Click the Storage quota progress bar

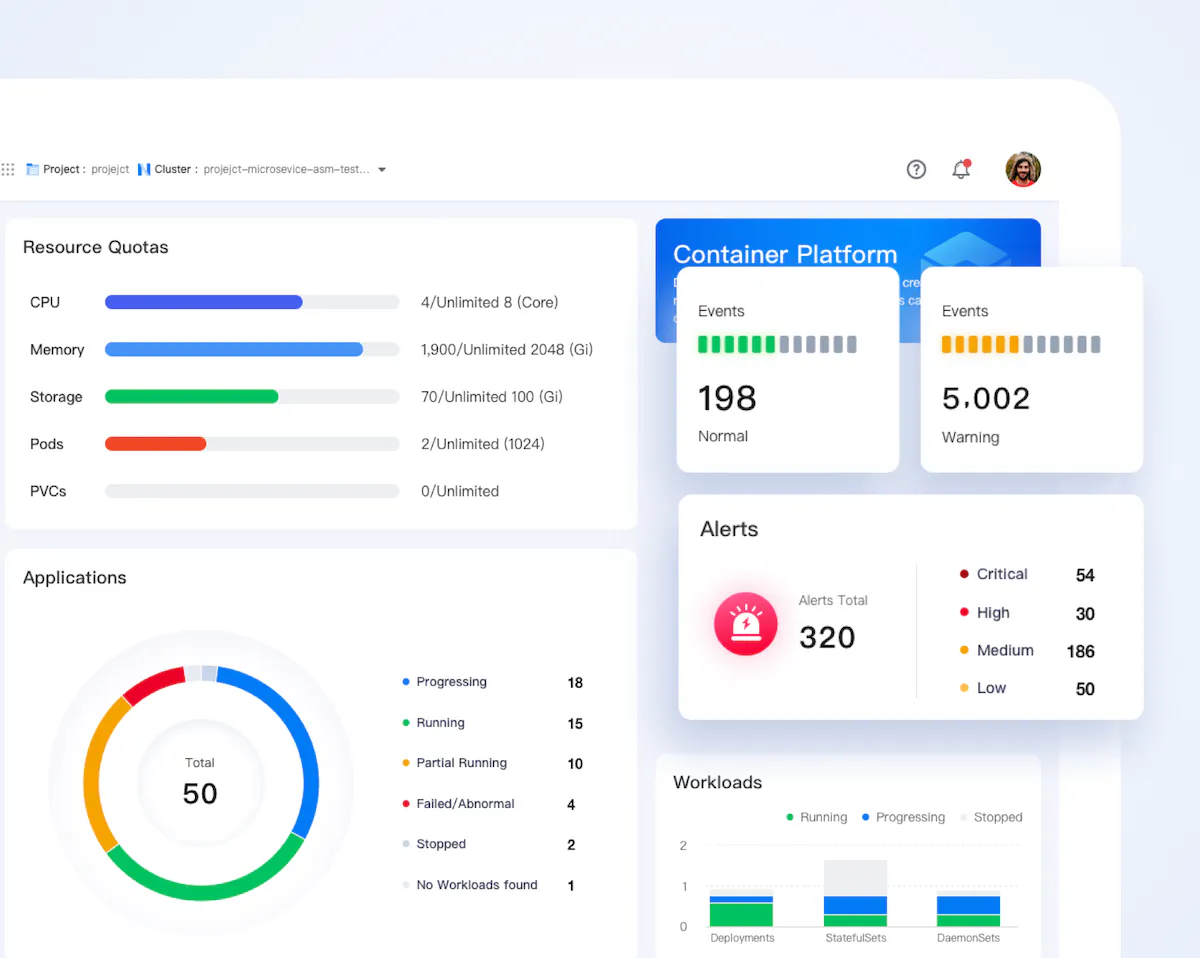[x=252, y=397]
